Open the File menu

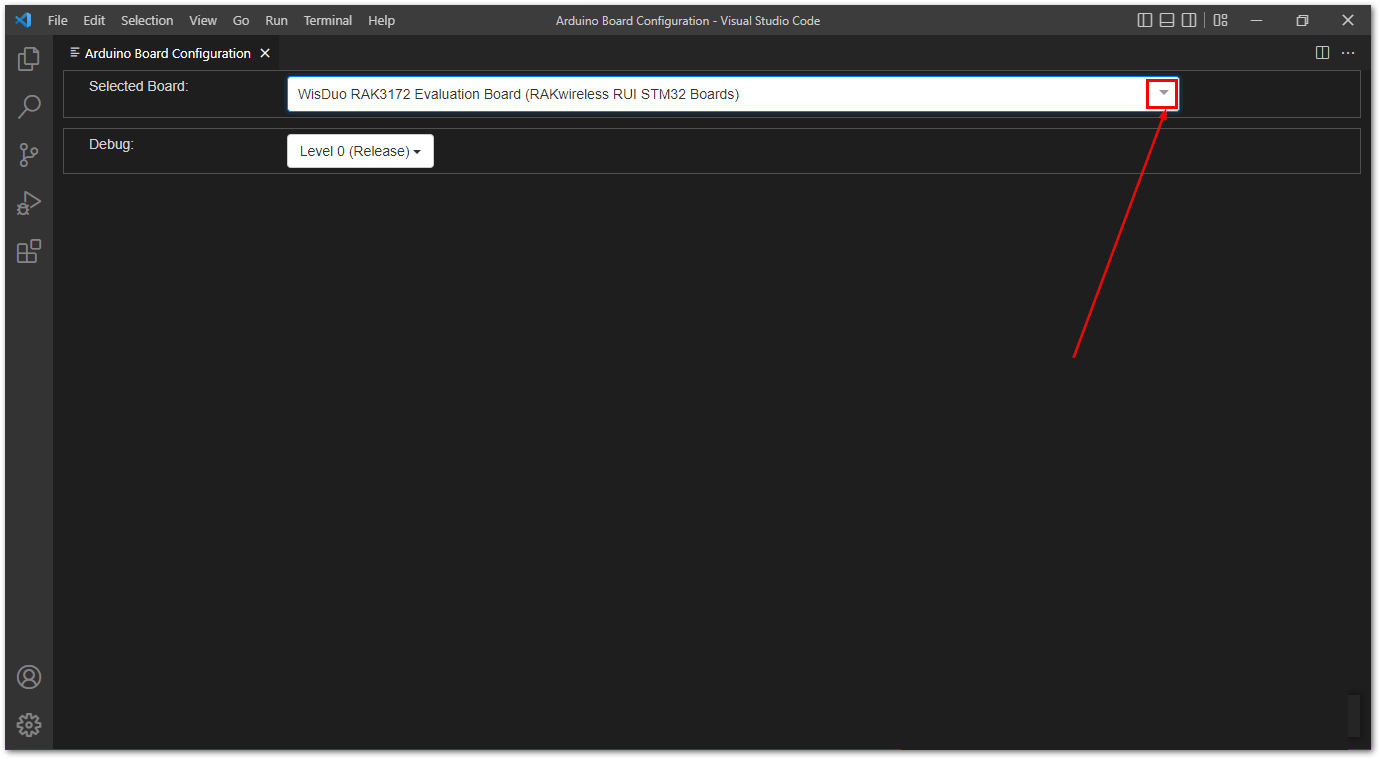coord(58,20)
